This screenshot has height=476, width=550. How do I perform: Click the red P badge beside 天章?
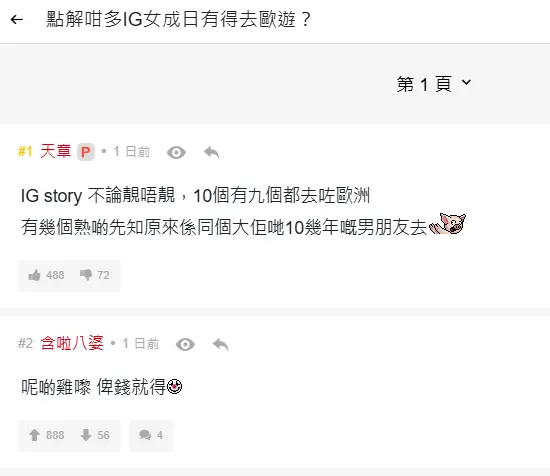tap(86, 152)
